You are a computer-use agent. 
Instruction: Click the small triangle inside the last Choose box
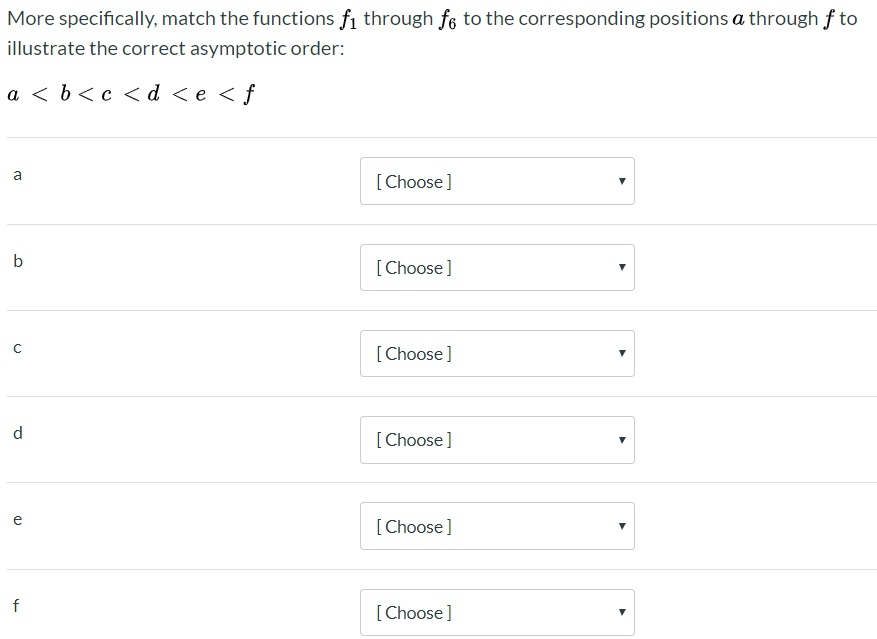[621, 612]
